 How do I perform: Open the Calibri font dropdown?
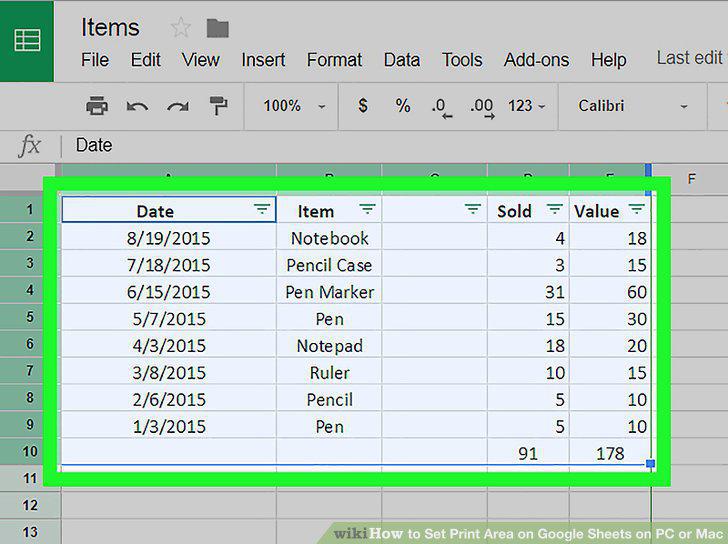[632, 106]
